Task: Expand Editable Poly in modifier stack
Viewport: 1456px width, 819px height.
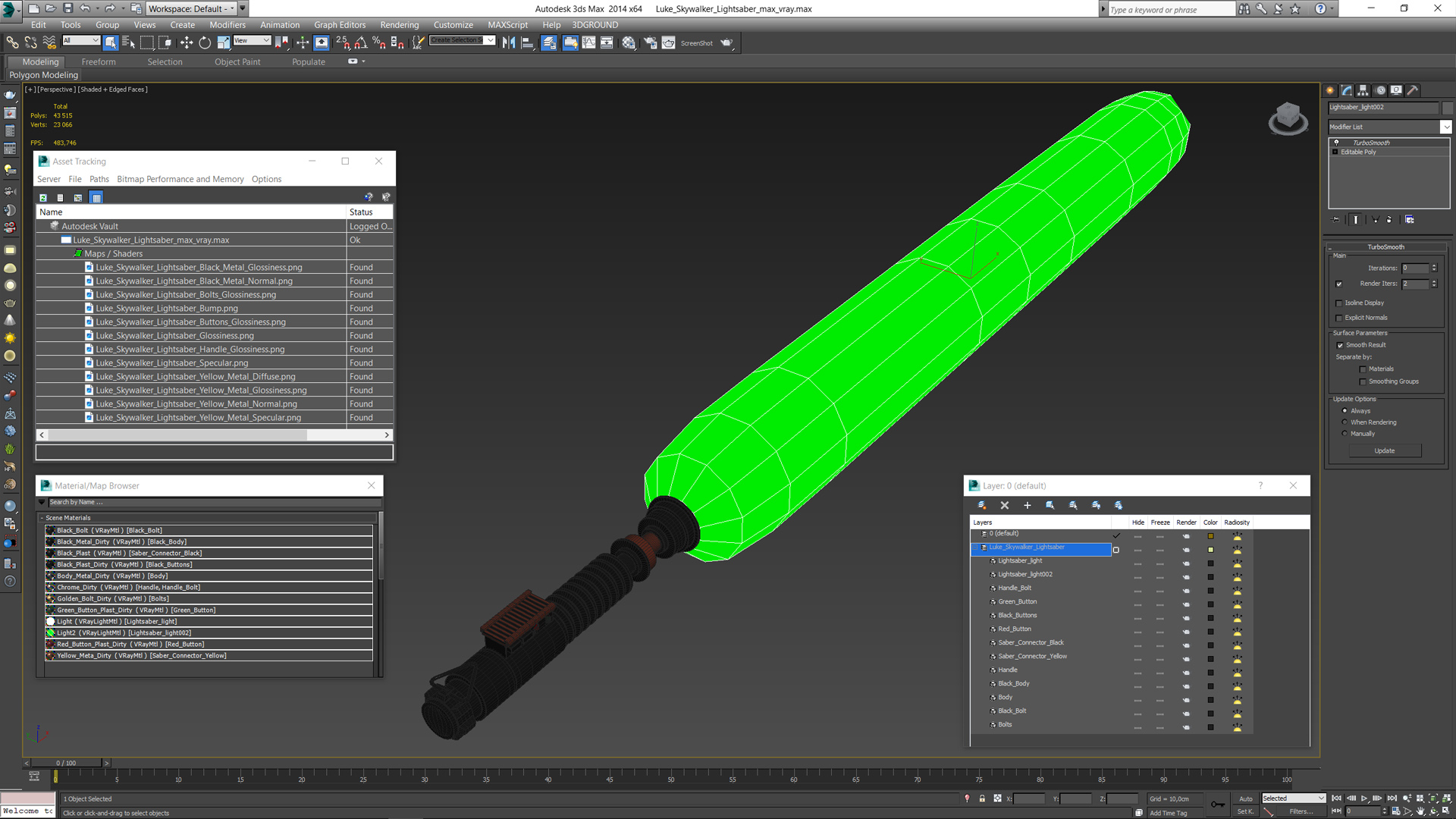Action: pos(1335,152)
